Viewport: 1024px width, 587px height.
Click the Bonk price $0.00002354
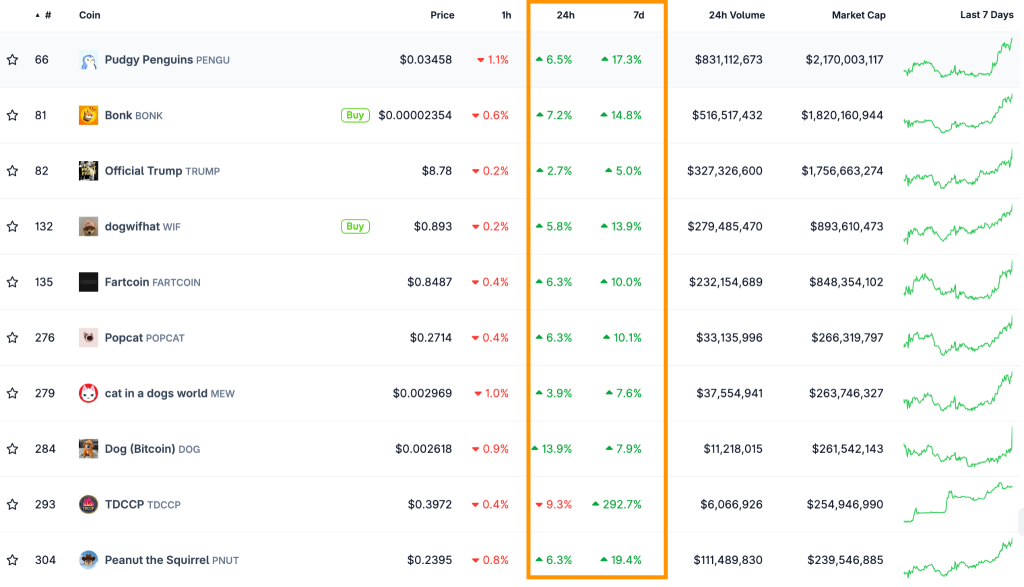click(x=415, y=116)
